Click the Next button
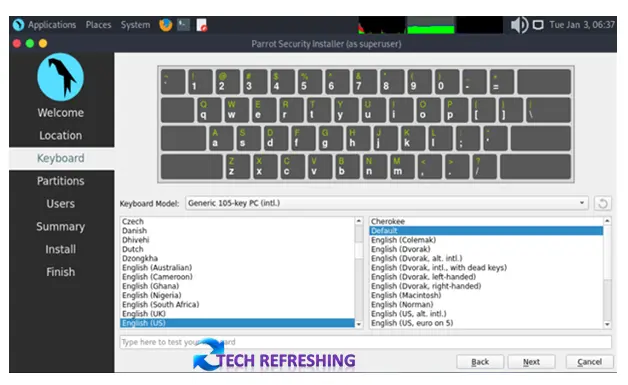628x385 pixels. (x=531, y=362)
